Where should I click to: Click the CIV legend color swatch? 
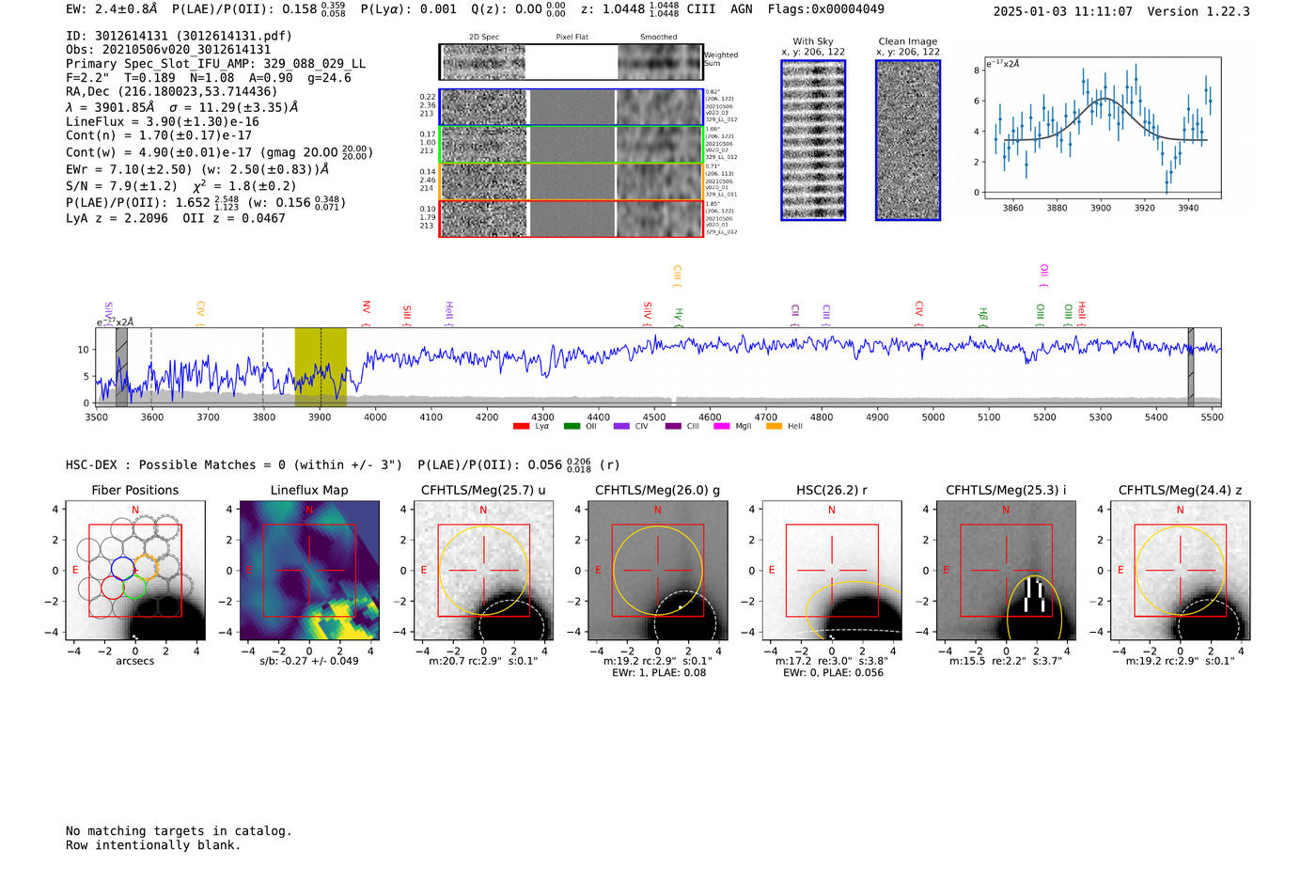[621, 427]
